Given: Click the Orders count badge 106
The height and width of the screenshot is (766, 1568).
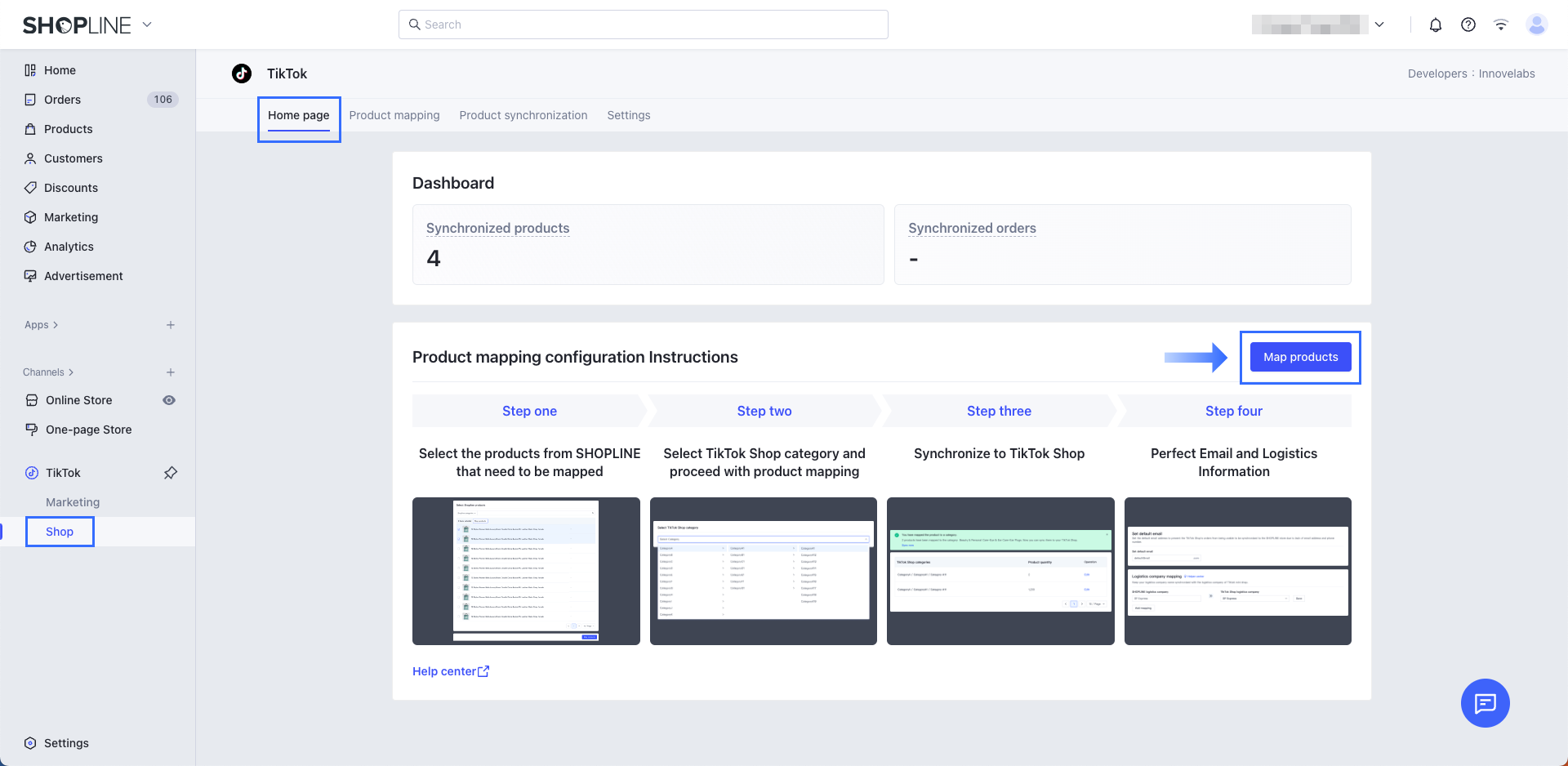Looking at the screenshot, I should [x=163, y=100].
